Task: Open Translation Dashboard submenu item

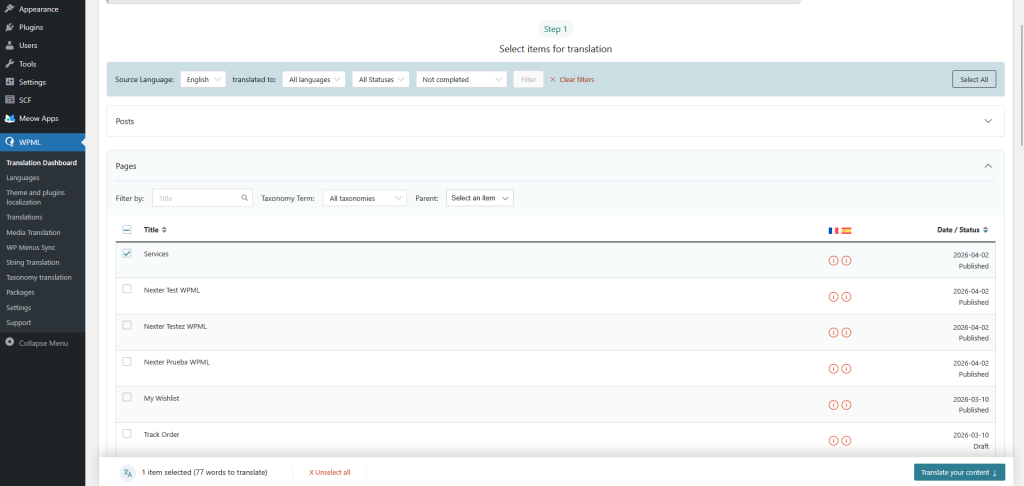Action: coord(42,163)
